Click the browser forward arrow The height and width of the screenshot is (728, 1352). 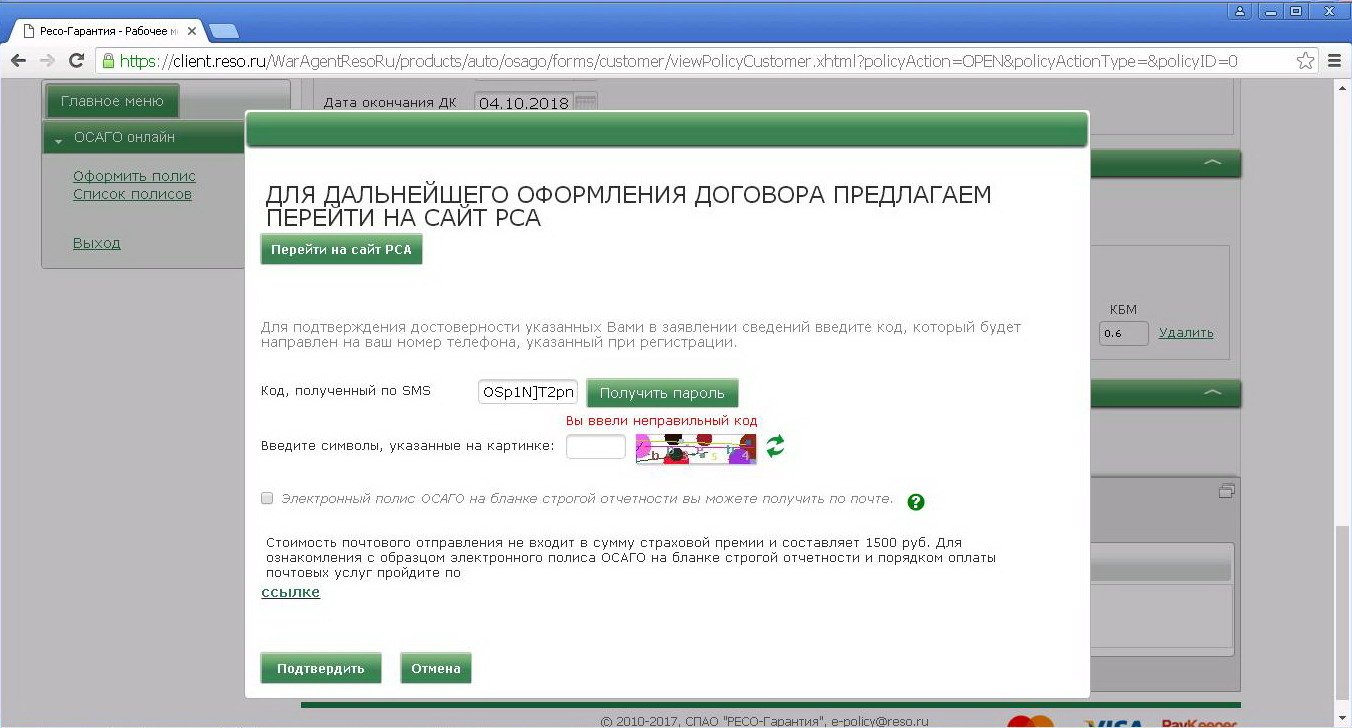click(x=47, y=61)
